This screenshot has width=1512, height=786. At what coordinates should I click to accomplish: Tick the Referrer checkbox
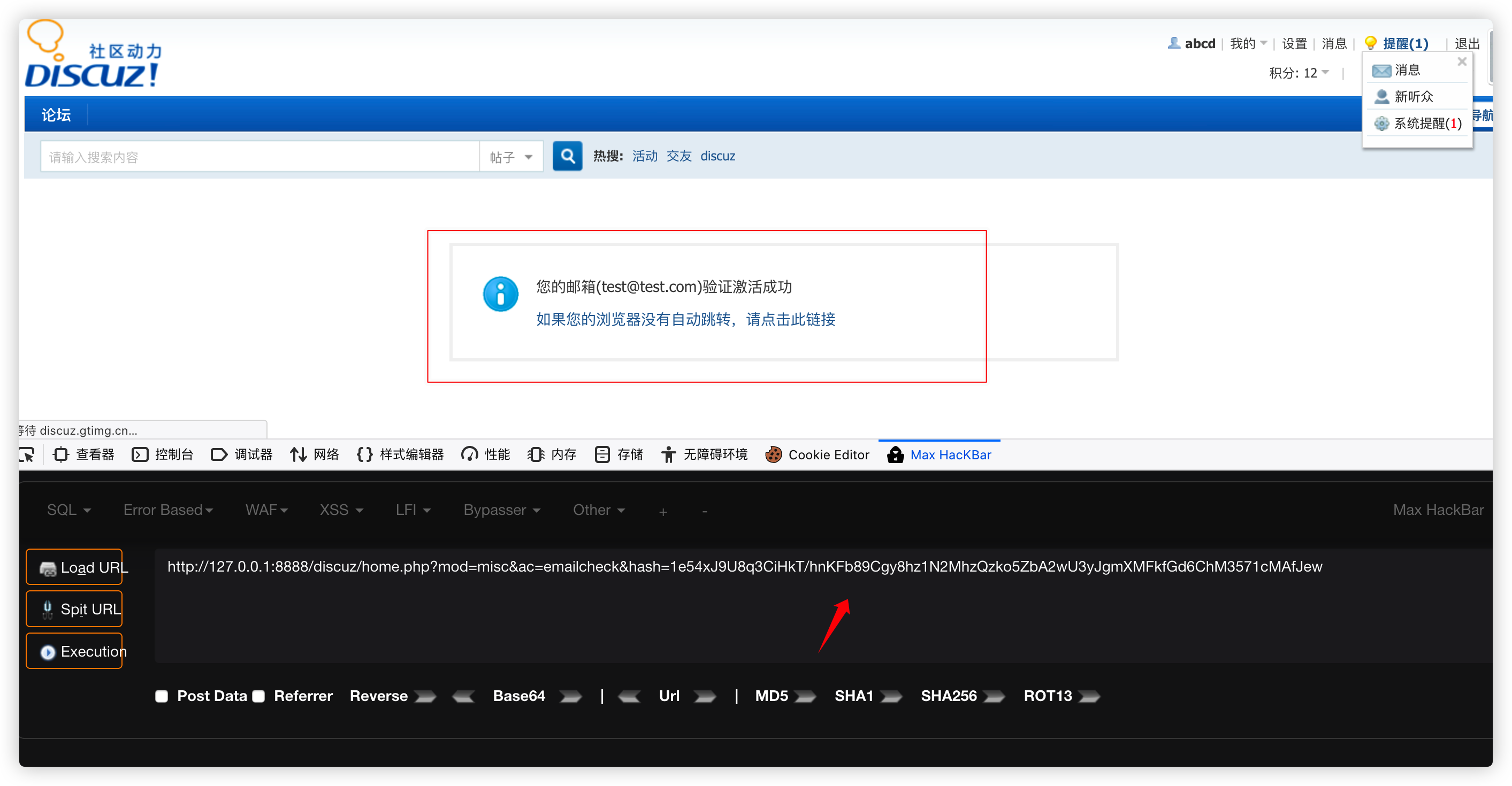(259, 696)
